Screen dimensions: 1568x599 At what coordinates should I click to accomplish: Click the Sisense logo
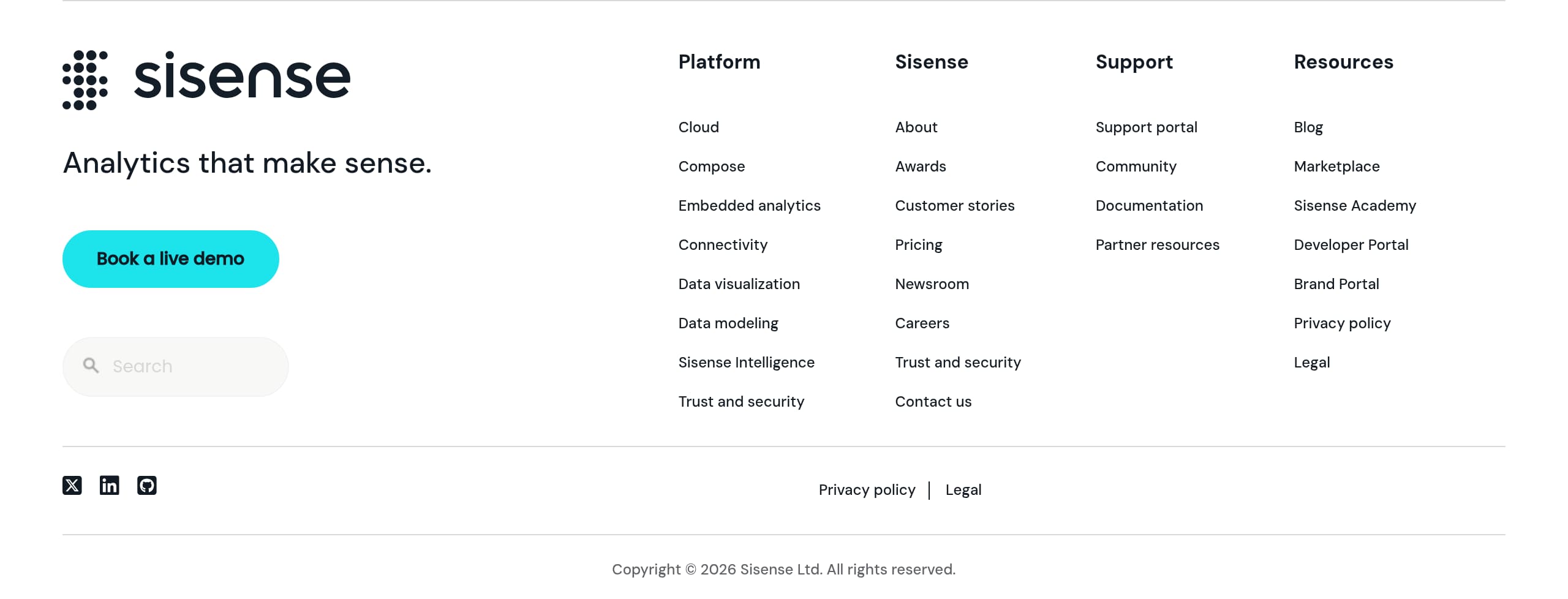tap(206, 77)
